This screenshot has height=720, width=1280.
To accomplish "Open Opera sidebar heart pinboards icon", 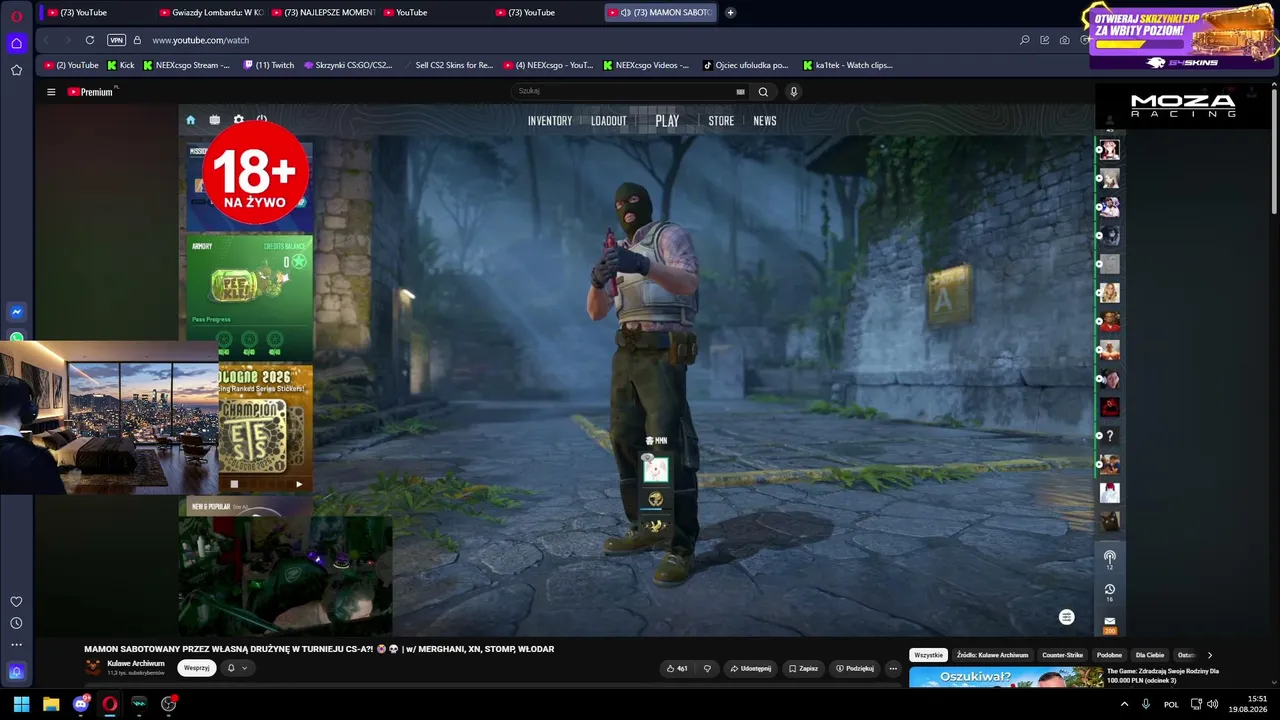I will pyautogui.click(x=16, y=602).
